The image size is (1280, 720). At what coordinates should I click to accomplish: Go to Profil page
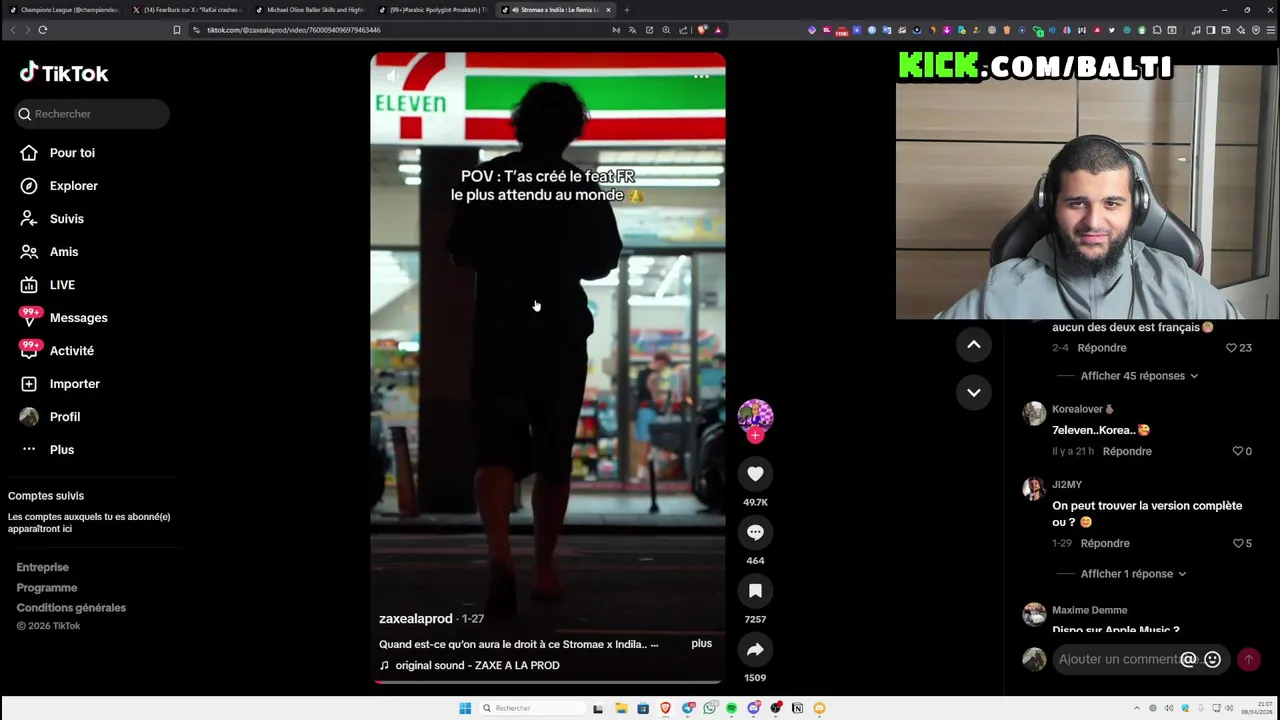(x=65, y=417)
